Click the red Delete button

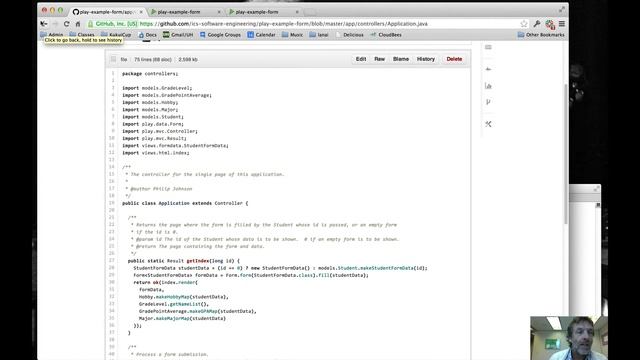coord(454,59)
